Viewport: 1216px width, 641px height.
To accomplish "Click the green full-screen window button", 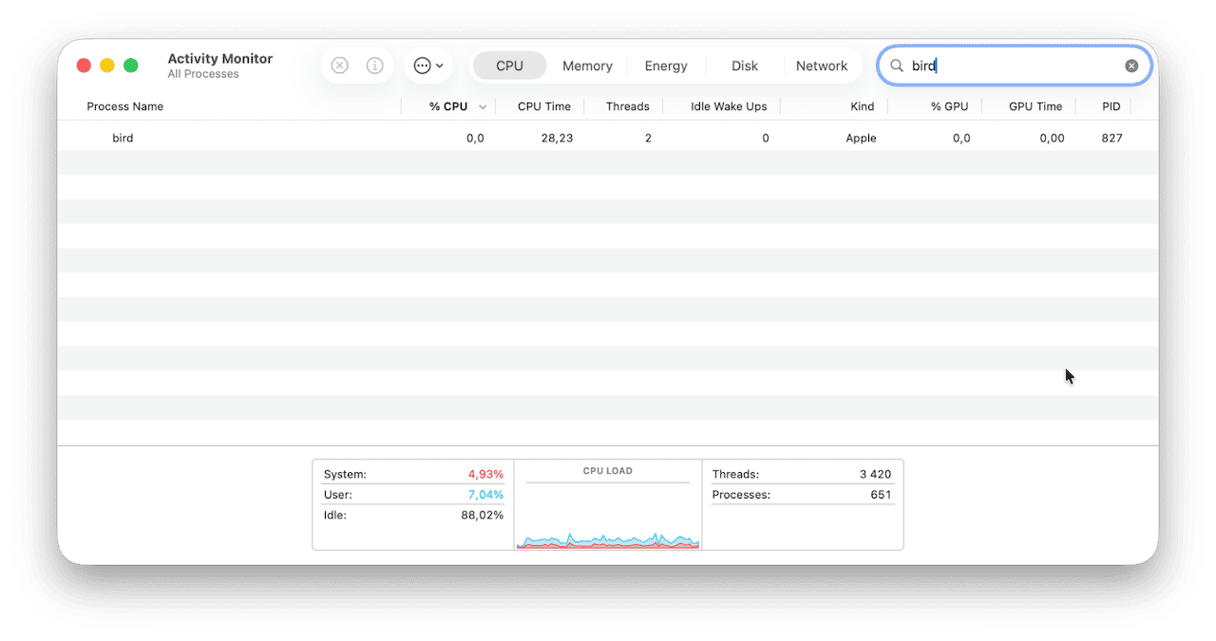I will click(131, 66).
